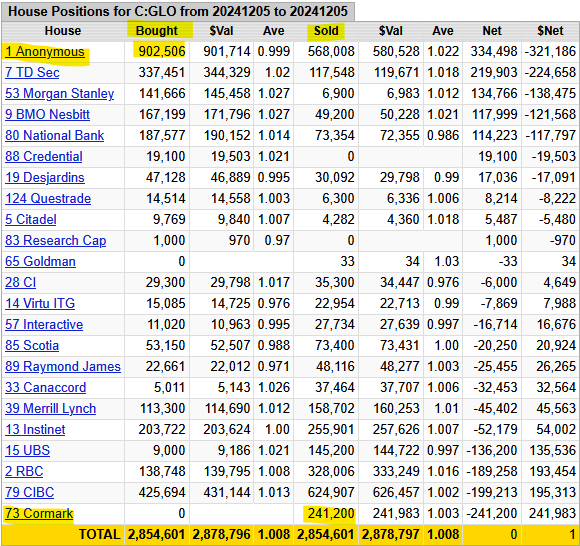The width and height of the screenshot is (580, 546).
Task: Select Anonymous net value 334,498
Action: tap(494, 52)
